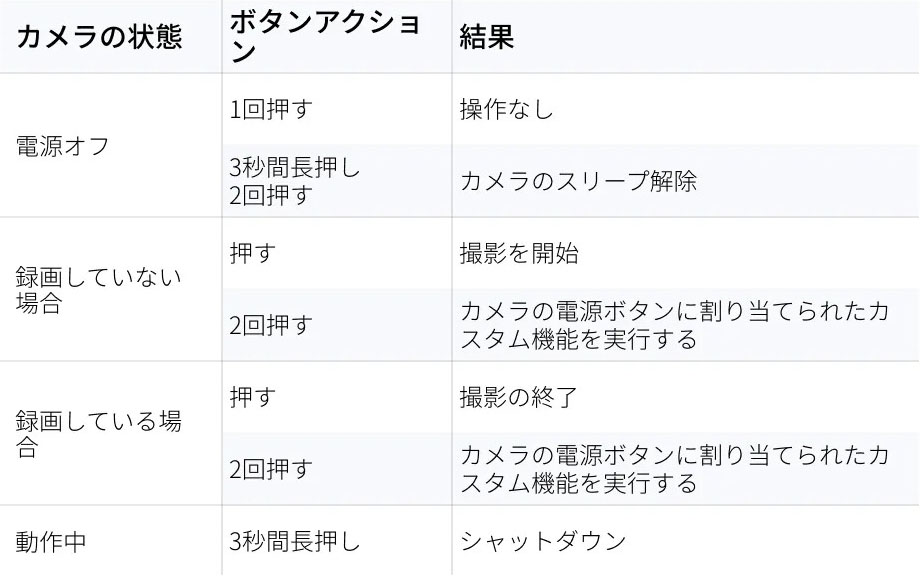Image resolution: width=920 pixels, height=576 pixels.
Task: Click the シャットダウン result cell
Action: [x=543, y=542]
